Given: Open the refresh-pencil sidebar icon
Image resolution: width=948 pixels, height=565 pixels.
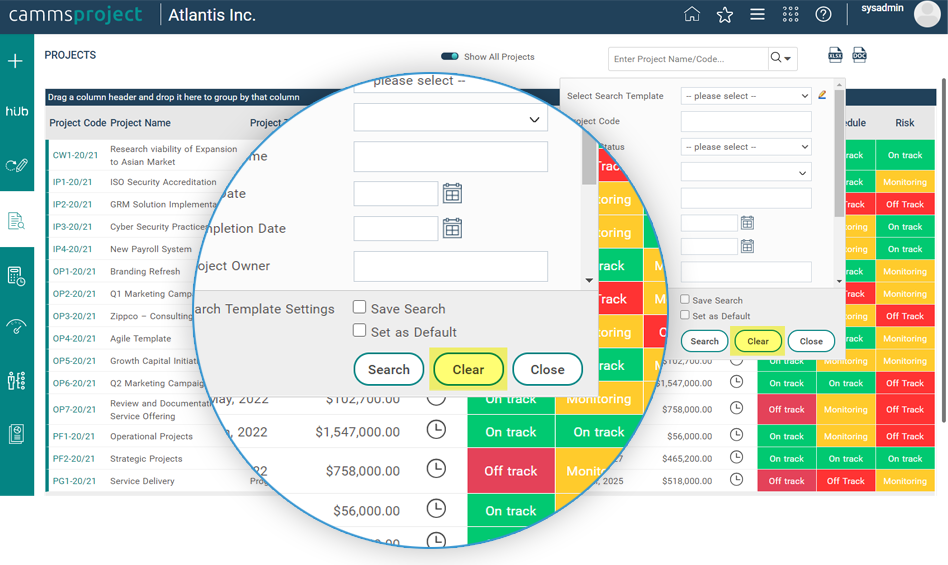Looking at the screenshot, I should [16, 165].
